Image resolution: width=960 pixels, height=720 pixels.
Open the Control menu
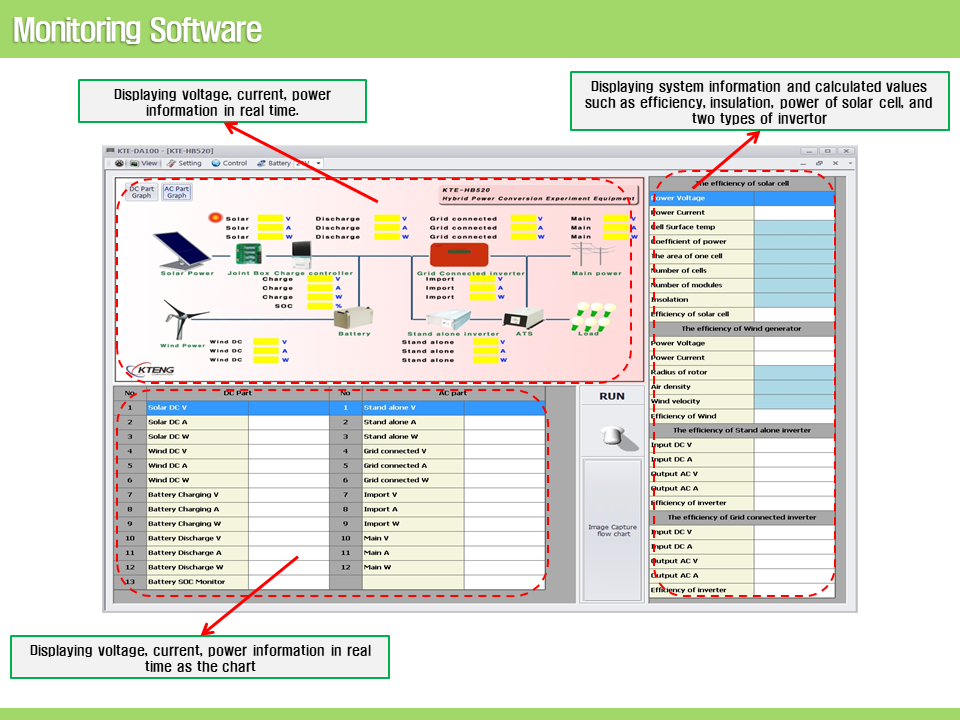[x=229, y=163]
